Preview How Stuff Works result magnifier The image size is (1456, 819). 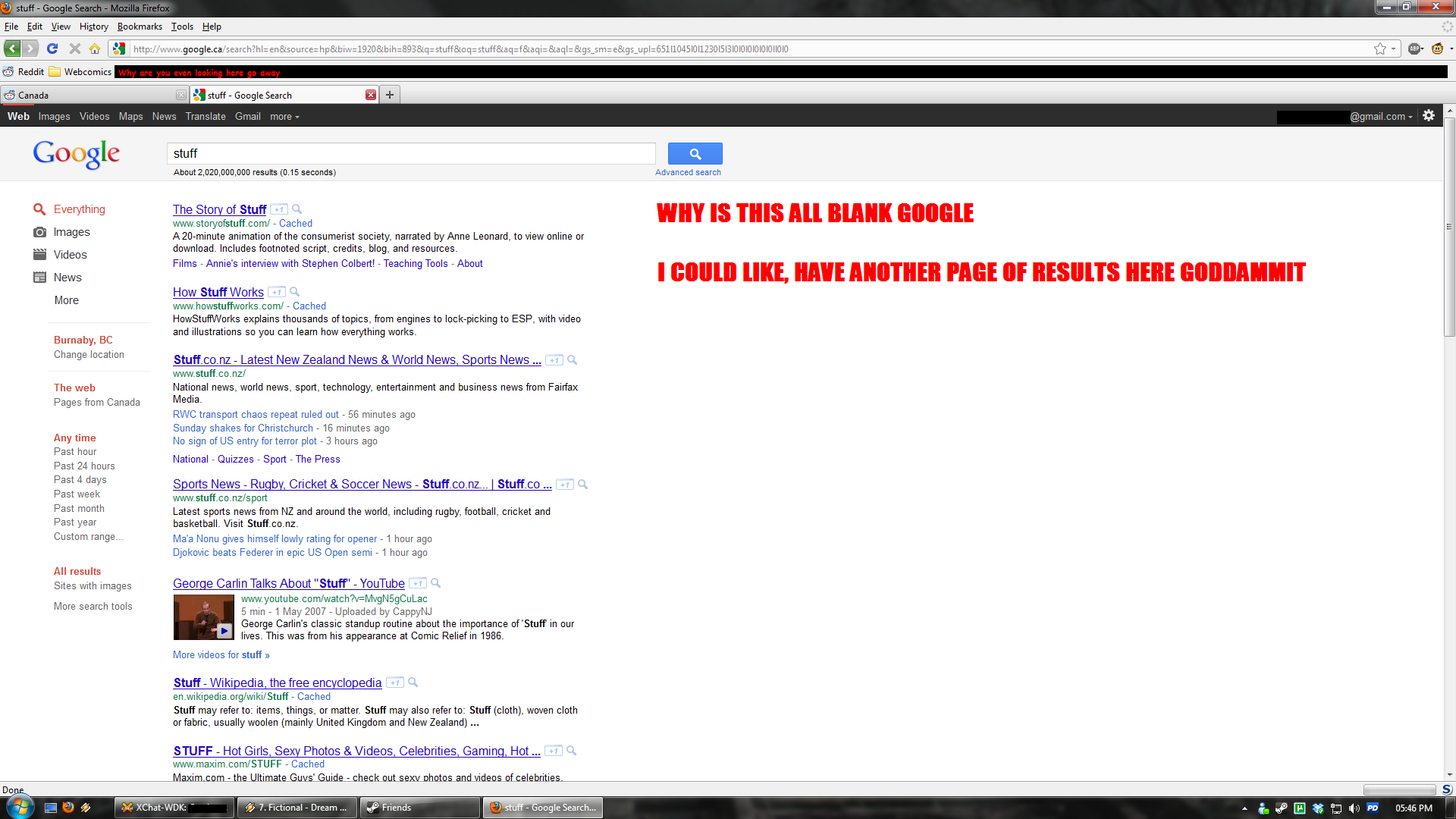[x=295, y=292]
